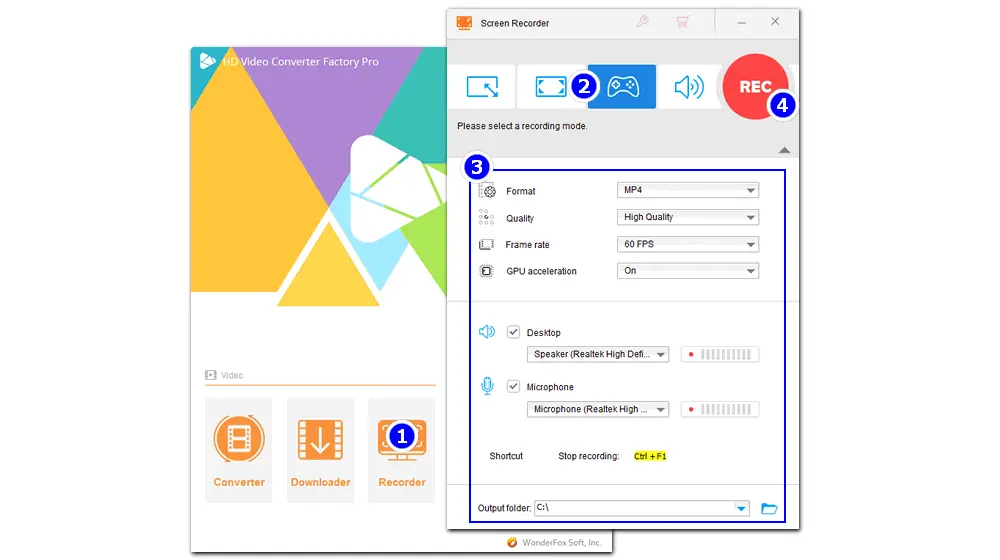Open the Frame rate dropdown showing 60 FPS

688,244
